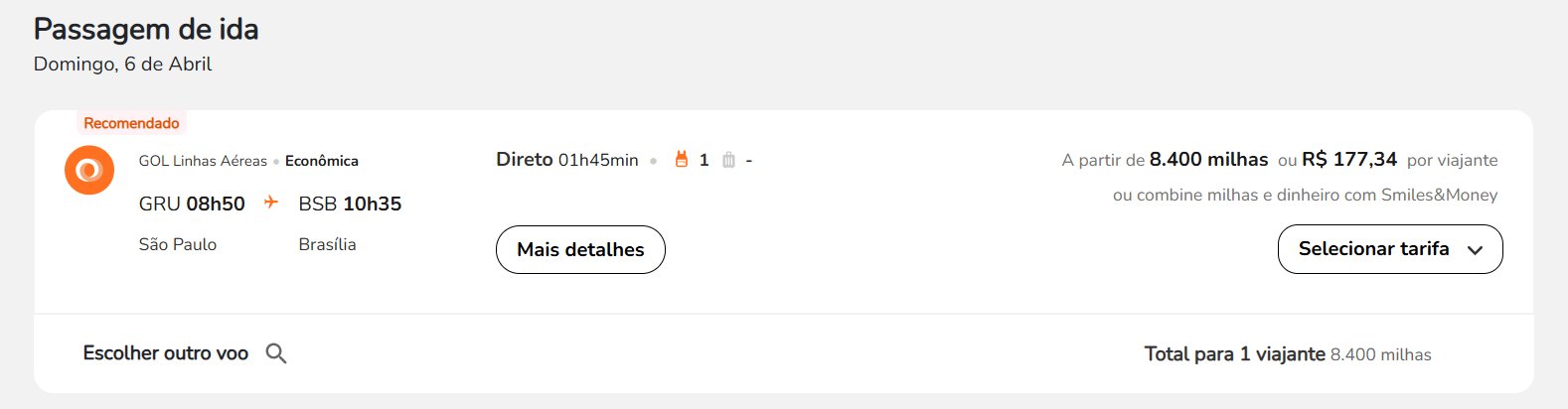1568x409 pixels.
Task: Click the orange GOL airline logo
Action: [89, 170]
